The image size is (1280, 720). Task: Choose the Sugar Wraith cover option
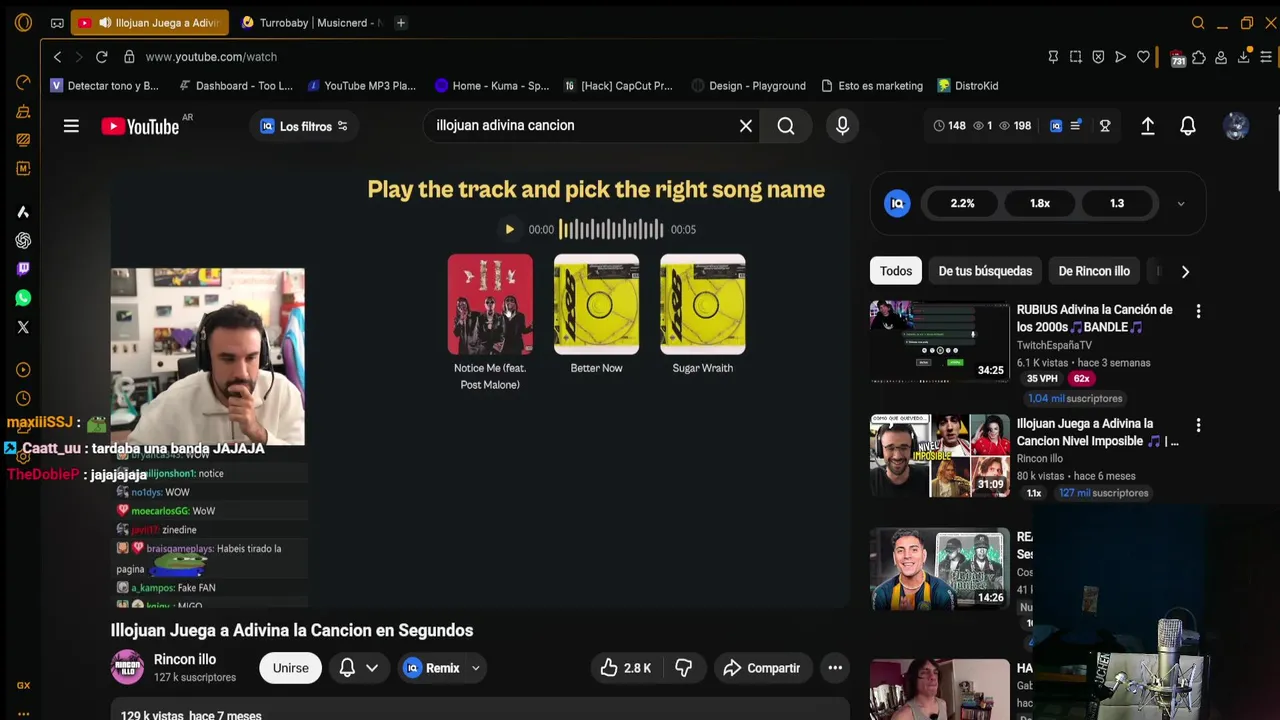(x=702, y=304)
